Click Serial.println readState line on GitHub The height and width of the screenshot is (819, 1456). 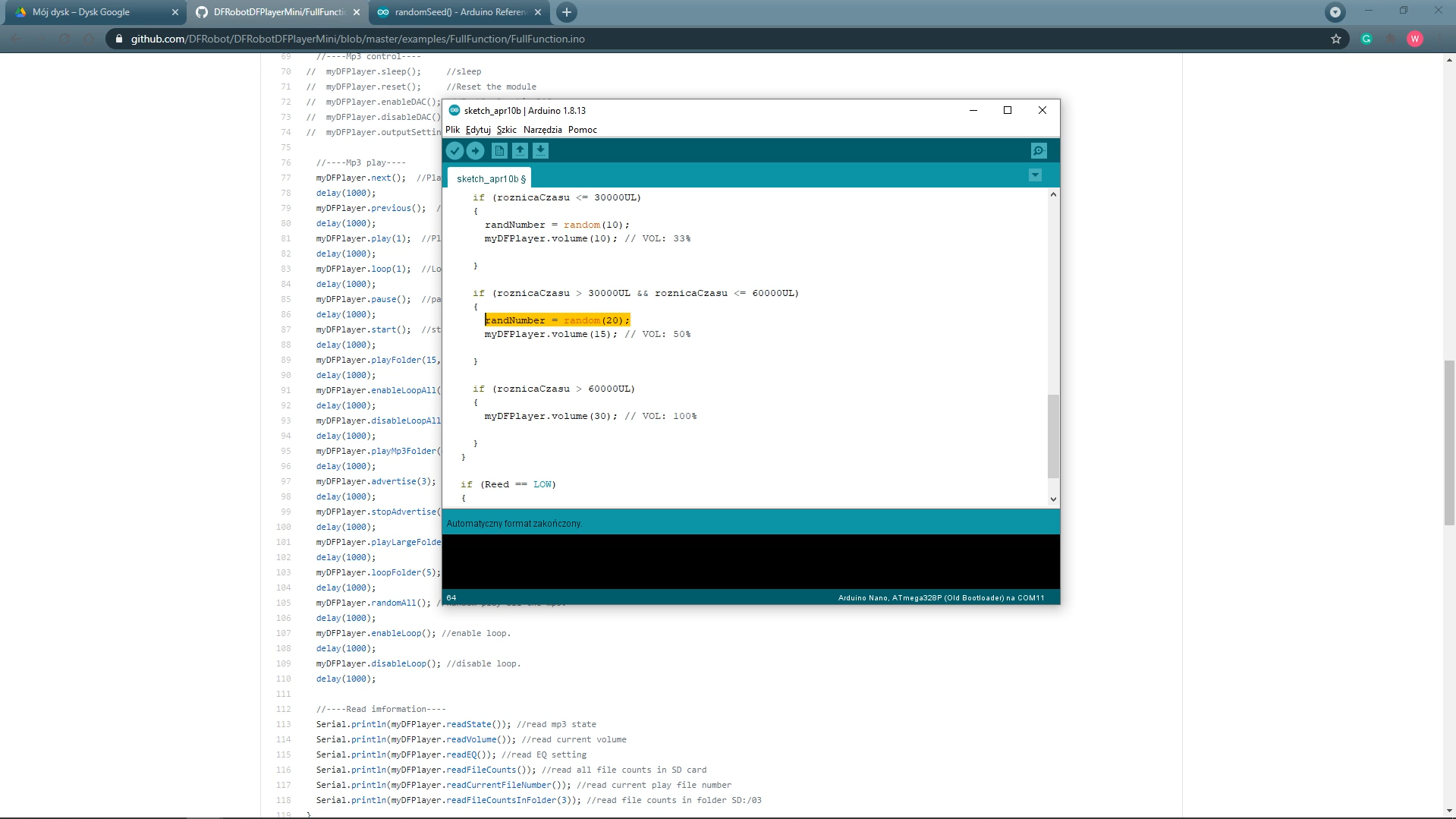pyautogui.click(x=456, y=724)
